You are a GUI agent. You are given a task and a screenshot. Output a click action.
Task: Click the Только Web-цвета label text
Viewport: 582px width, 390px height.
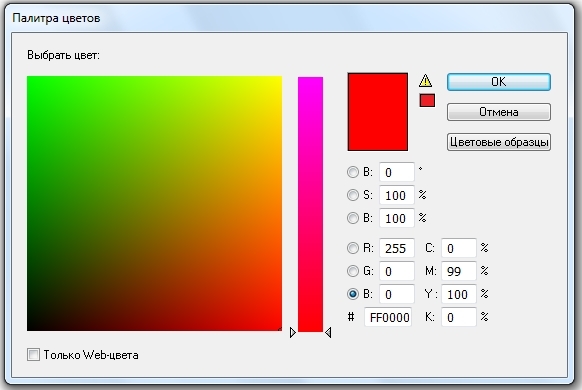(x=91, y=355)
